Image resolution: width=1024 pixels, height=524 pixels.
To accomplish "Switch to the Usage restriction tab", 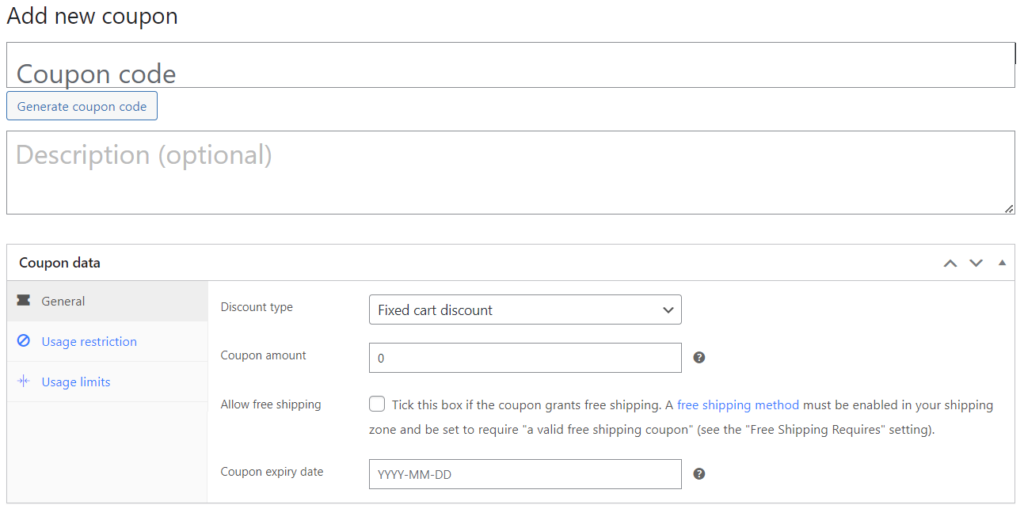I will pos(89,341).
